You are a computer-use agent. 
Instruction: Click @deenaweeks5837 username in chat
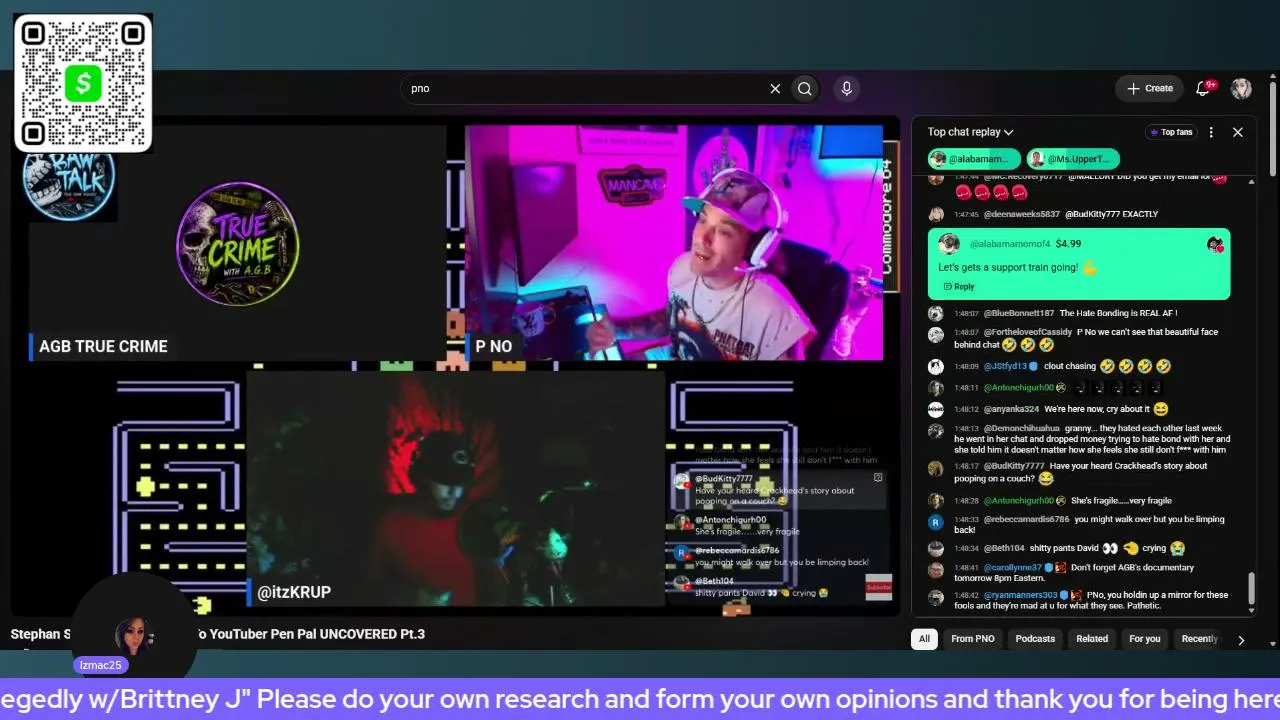click(x=1022, y=214)
